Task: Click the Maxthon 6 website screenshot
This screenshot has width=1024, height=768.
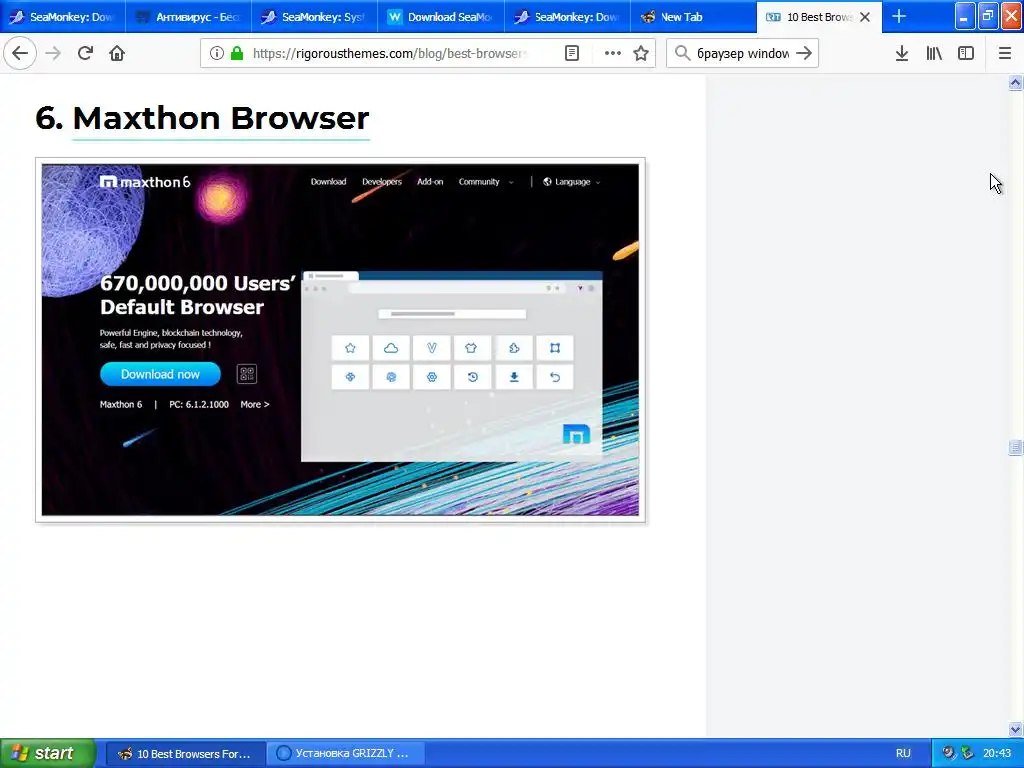Action: [340, 340]
